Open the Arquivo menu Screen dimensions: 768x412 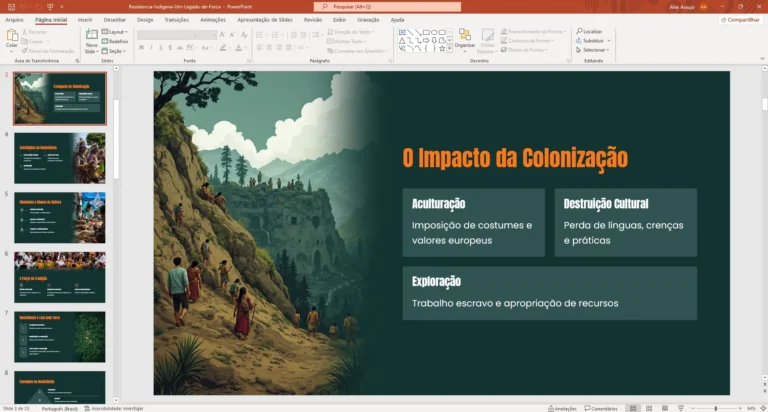coord(14,20)
